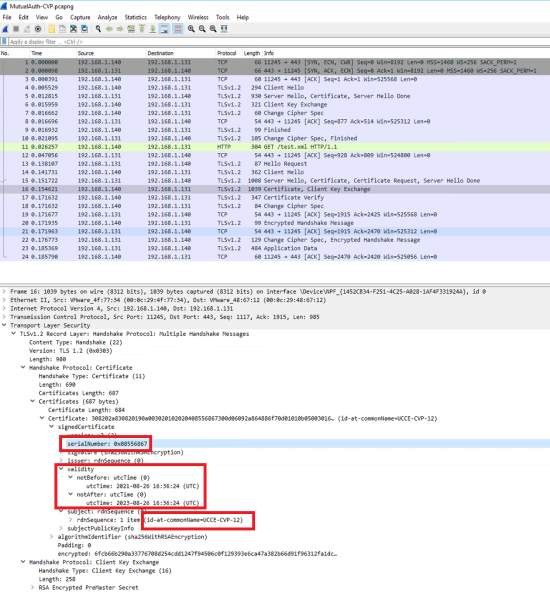
Task: Select packet 4 Client Hello row
Action: (x=275, y=88)
